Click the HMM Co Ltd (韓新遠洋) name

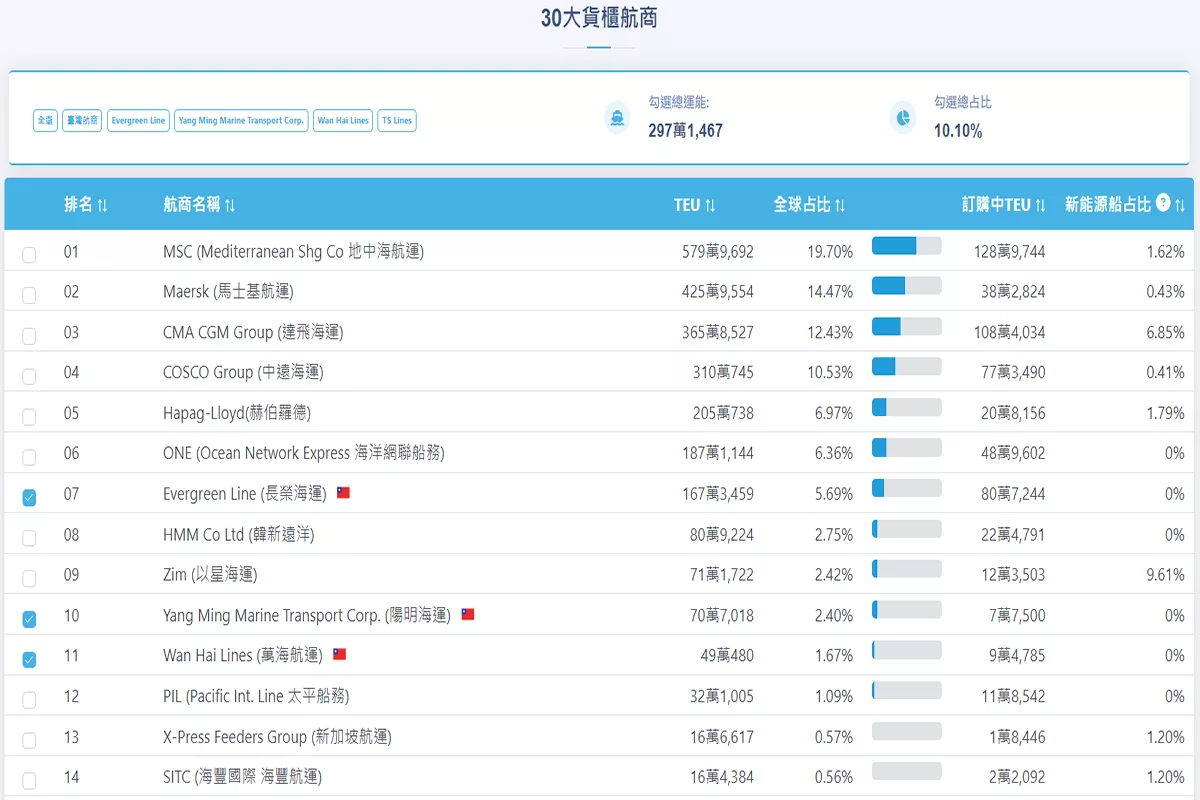tap(239, 535)
